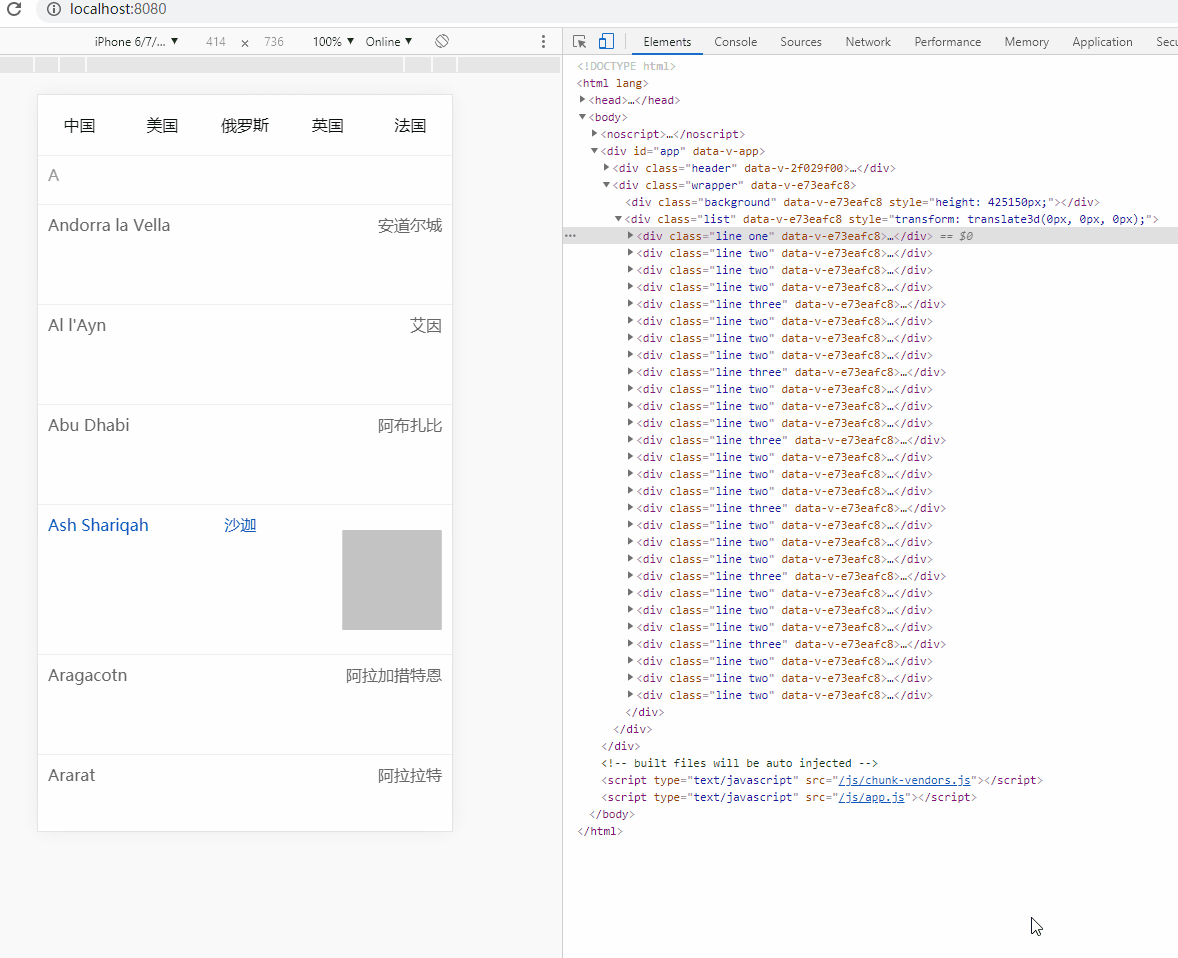Screen dimensions: 1178x958
Task: Click the gray image placeholder in Ash Shariqah row
Action: click(392, 580)
